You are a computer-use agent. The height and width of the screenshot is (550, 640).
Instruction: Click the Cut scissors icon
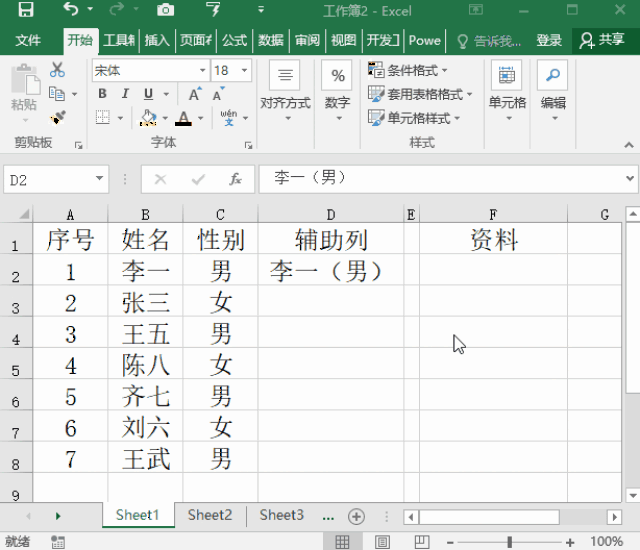tap(57, 70)
